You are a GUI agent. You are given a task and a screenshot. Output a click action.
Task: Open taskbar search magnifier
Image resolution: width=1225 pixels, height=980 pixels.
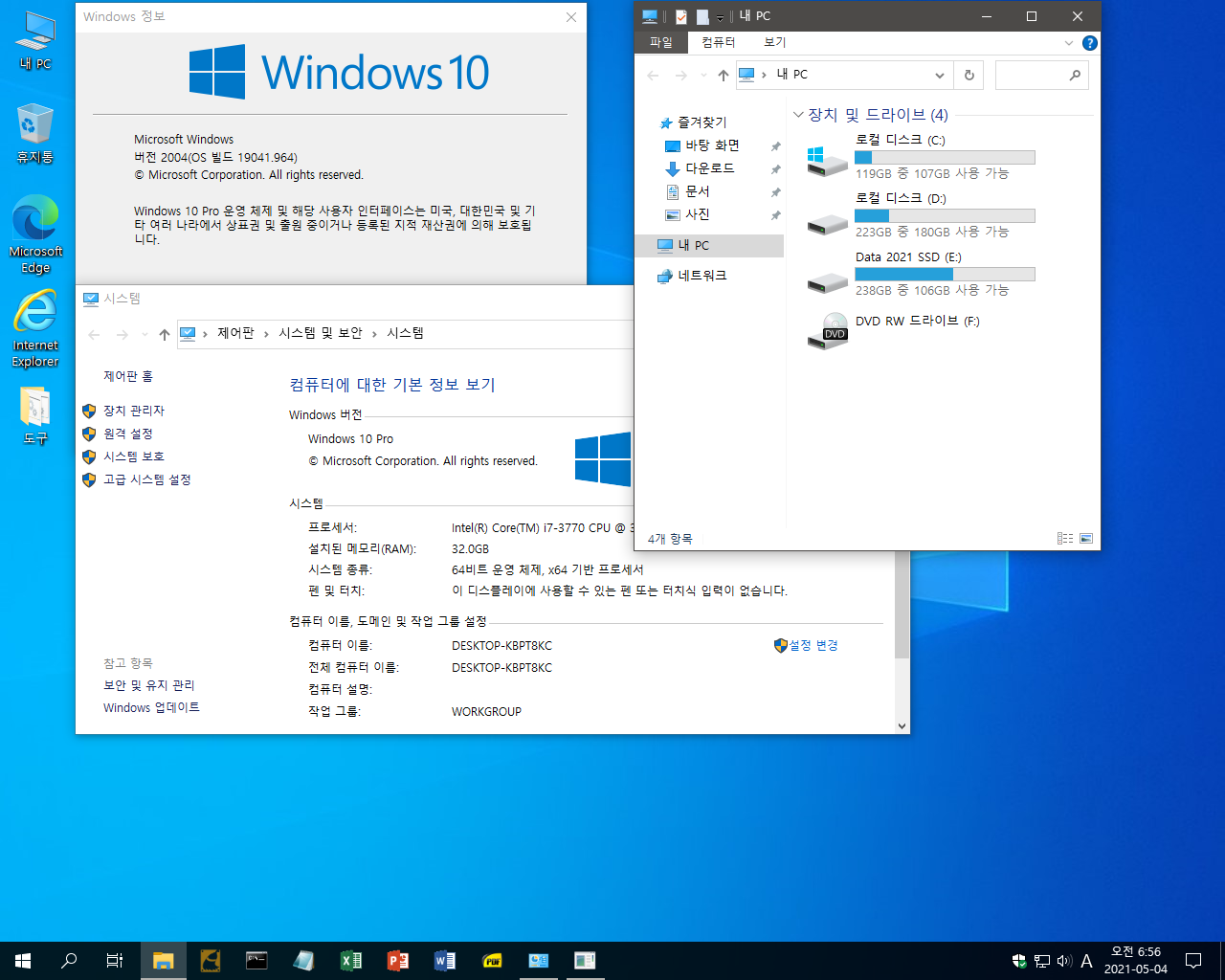coord(69,961)
